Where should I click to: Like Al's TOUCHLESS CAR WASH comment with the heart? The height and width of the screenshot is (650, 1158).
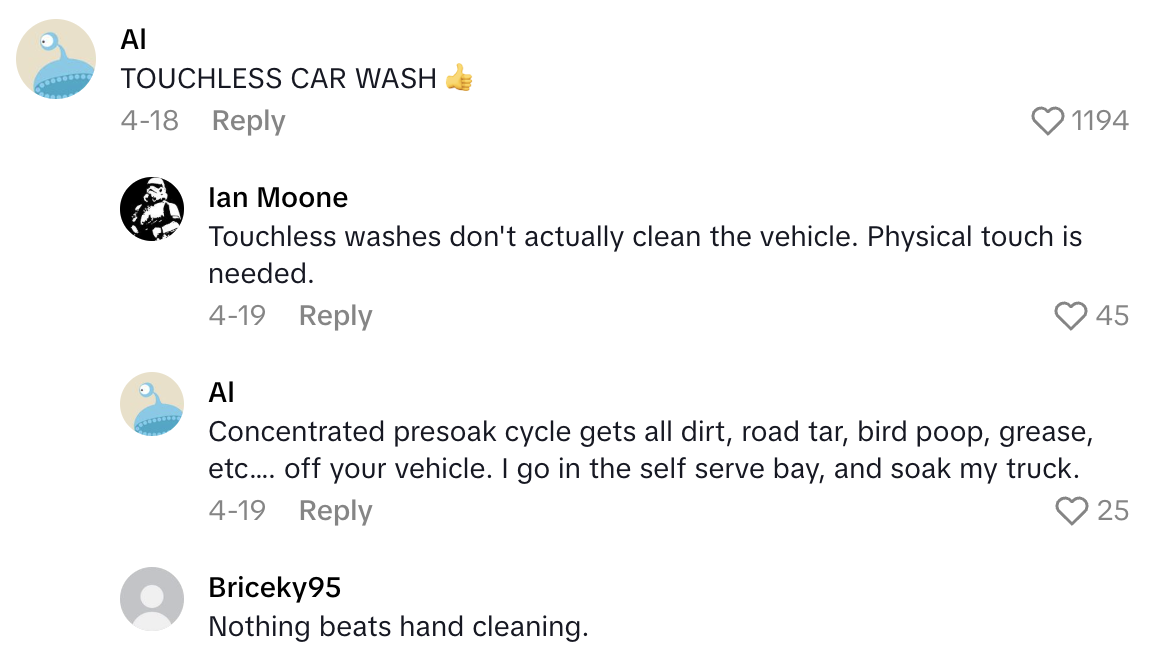point(1047,122)
